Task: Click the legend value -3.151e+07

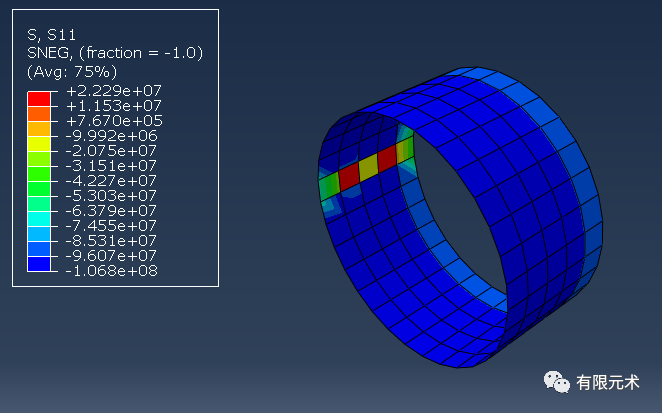Action: (x=111, y=166)
